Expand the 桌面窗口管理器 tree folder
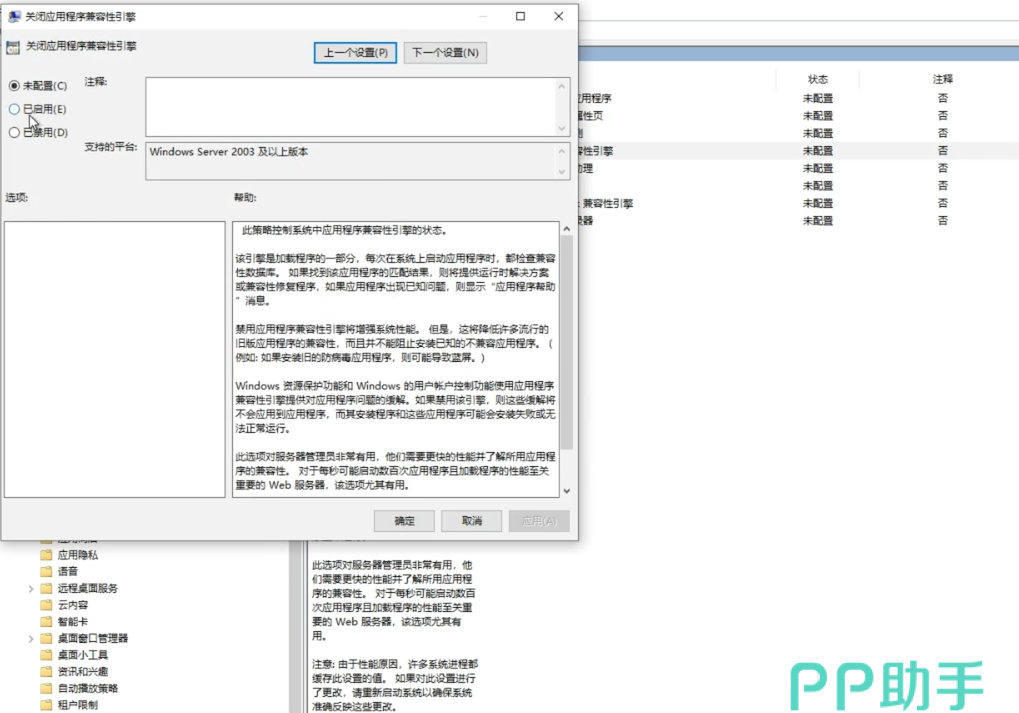Image resolution: width=1019 pixels, height=713 pixels. point(31,639)
